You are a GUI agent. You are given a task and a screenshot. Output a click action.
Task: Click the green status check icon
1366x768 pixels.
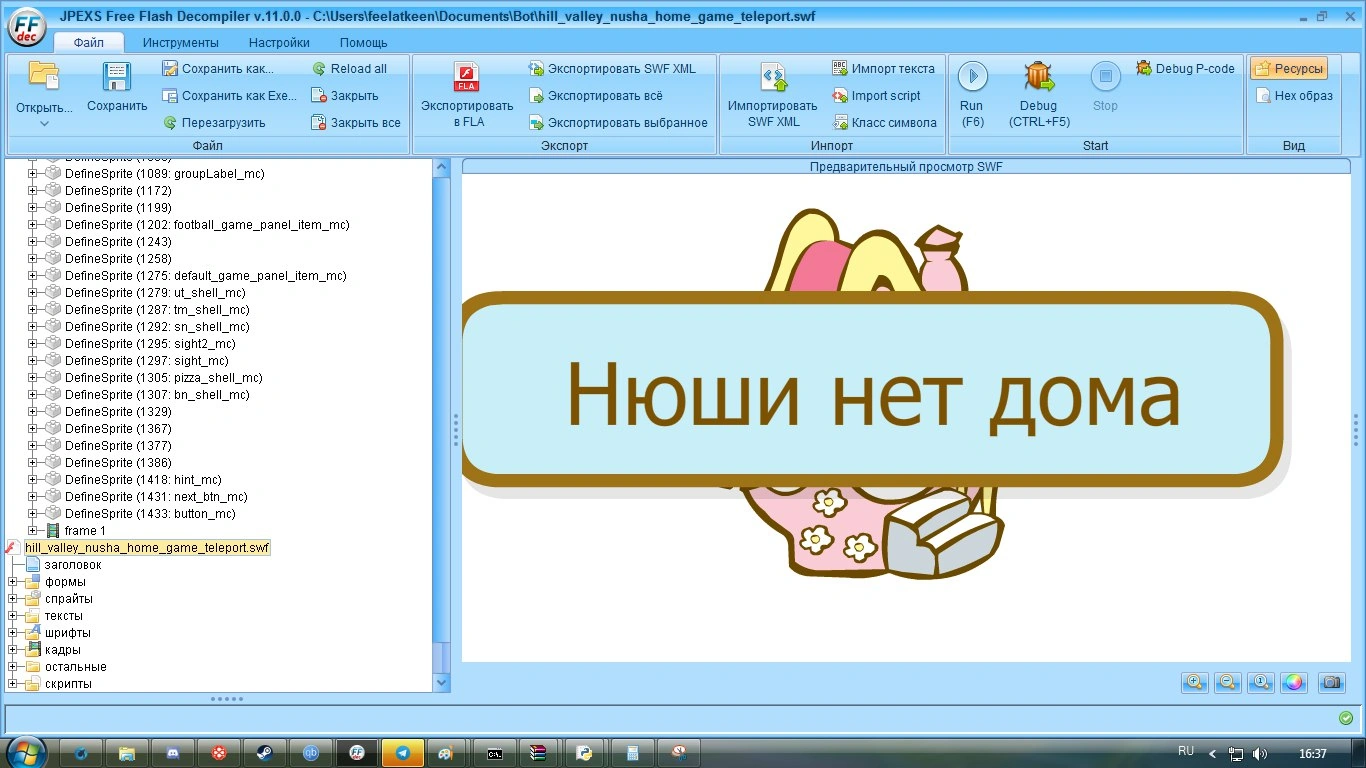click(1346, 718)
